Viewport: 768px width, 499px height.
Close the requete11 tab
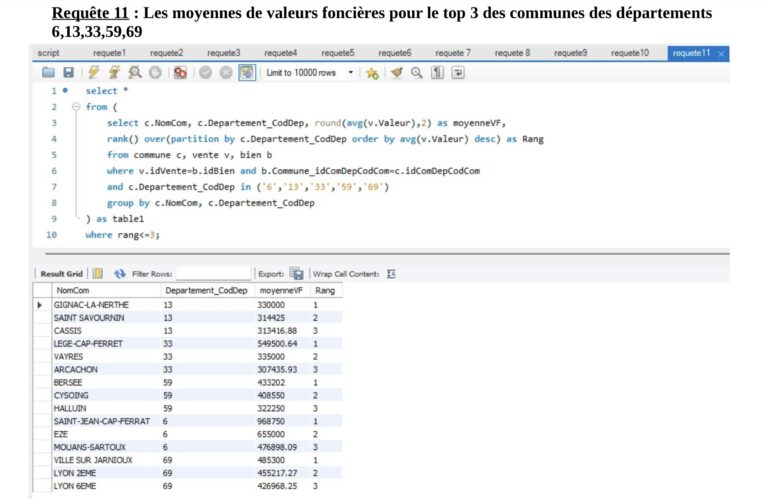pyautogui.click(x=721, y=53)
